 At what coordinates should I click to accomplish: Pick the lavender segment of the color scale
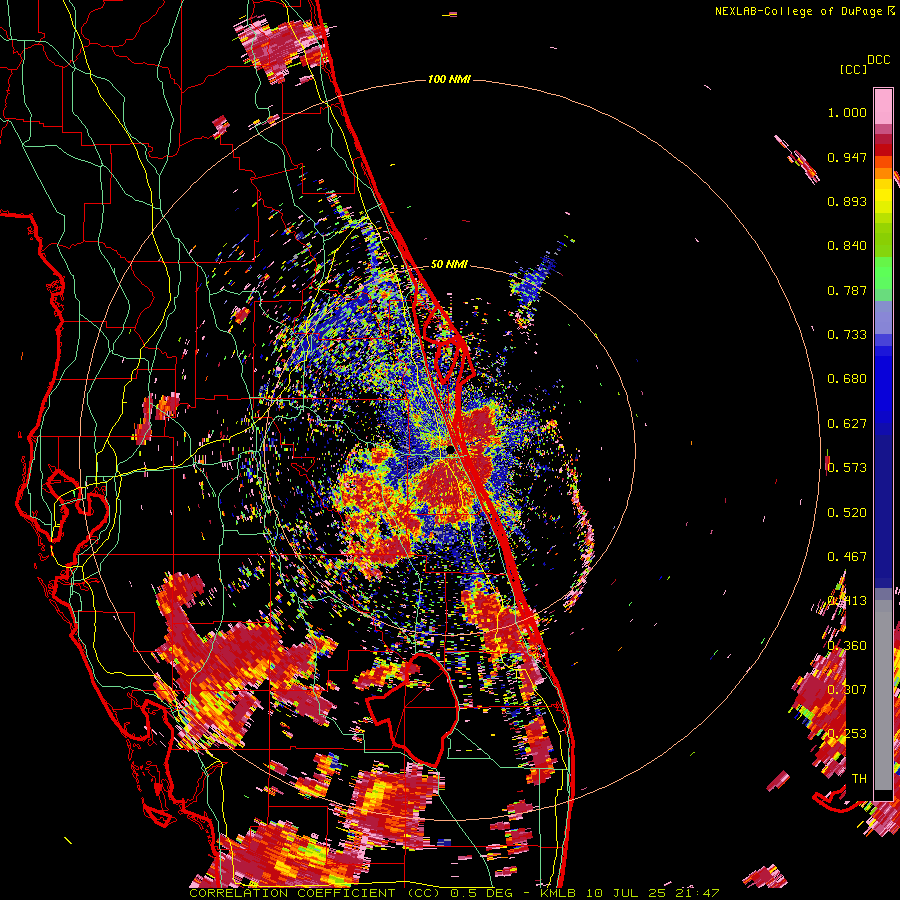click(883, 317)
